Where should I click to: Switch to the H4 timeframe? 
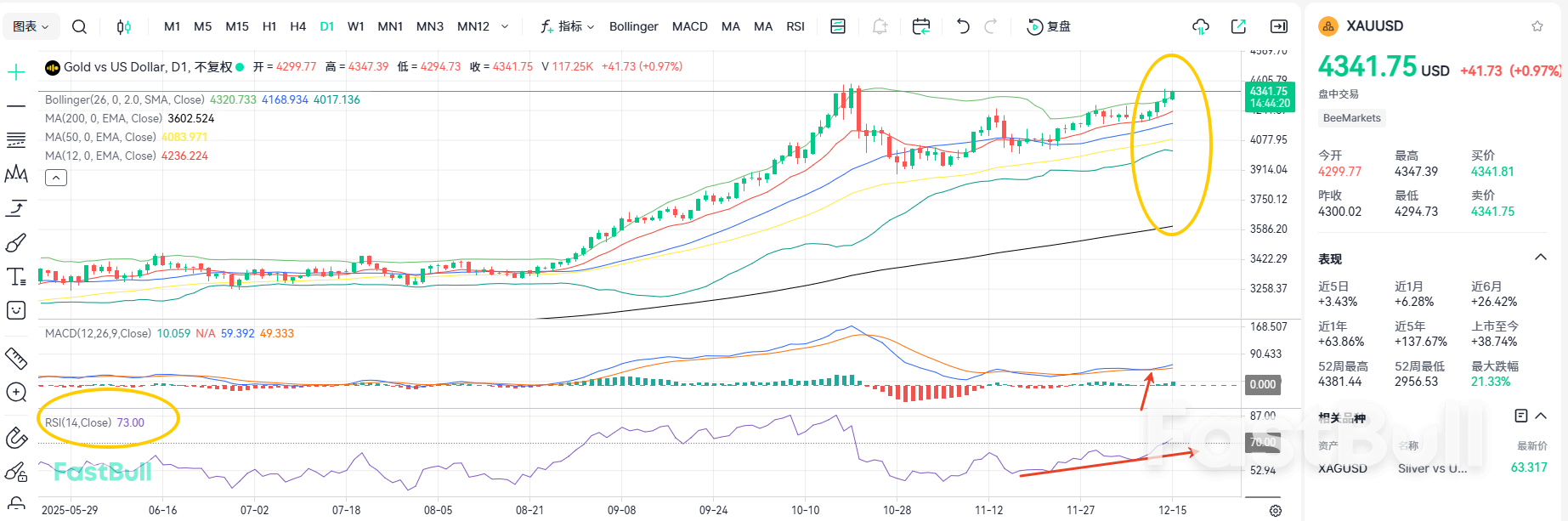(297, 26)
